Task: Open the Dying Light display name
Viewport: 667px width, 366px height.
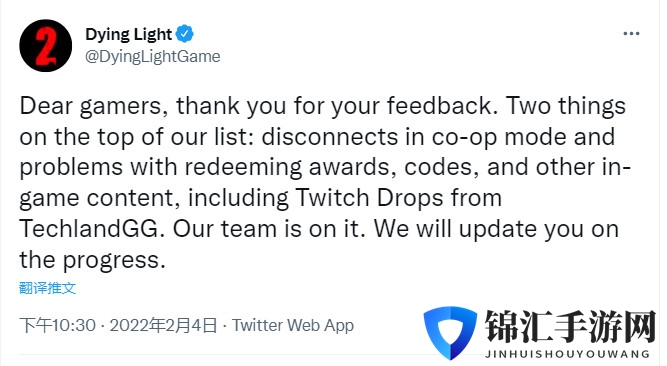Action: click(x=128, y=34)
